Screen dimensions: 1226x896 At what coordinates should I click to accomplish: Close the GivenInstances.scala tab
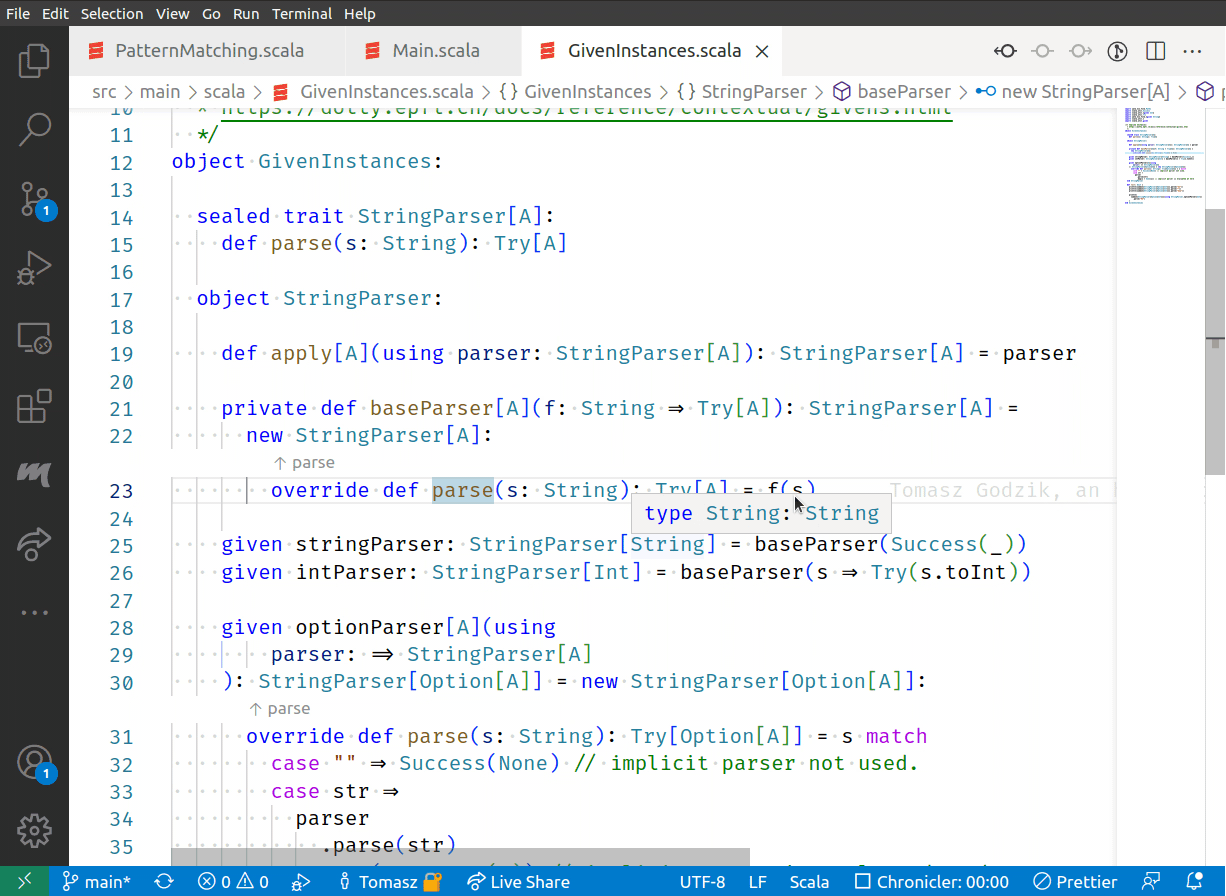click(x=762, y=51)
